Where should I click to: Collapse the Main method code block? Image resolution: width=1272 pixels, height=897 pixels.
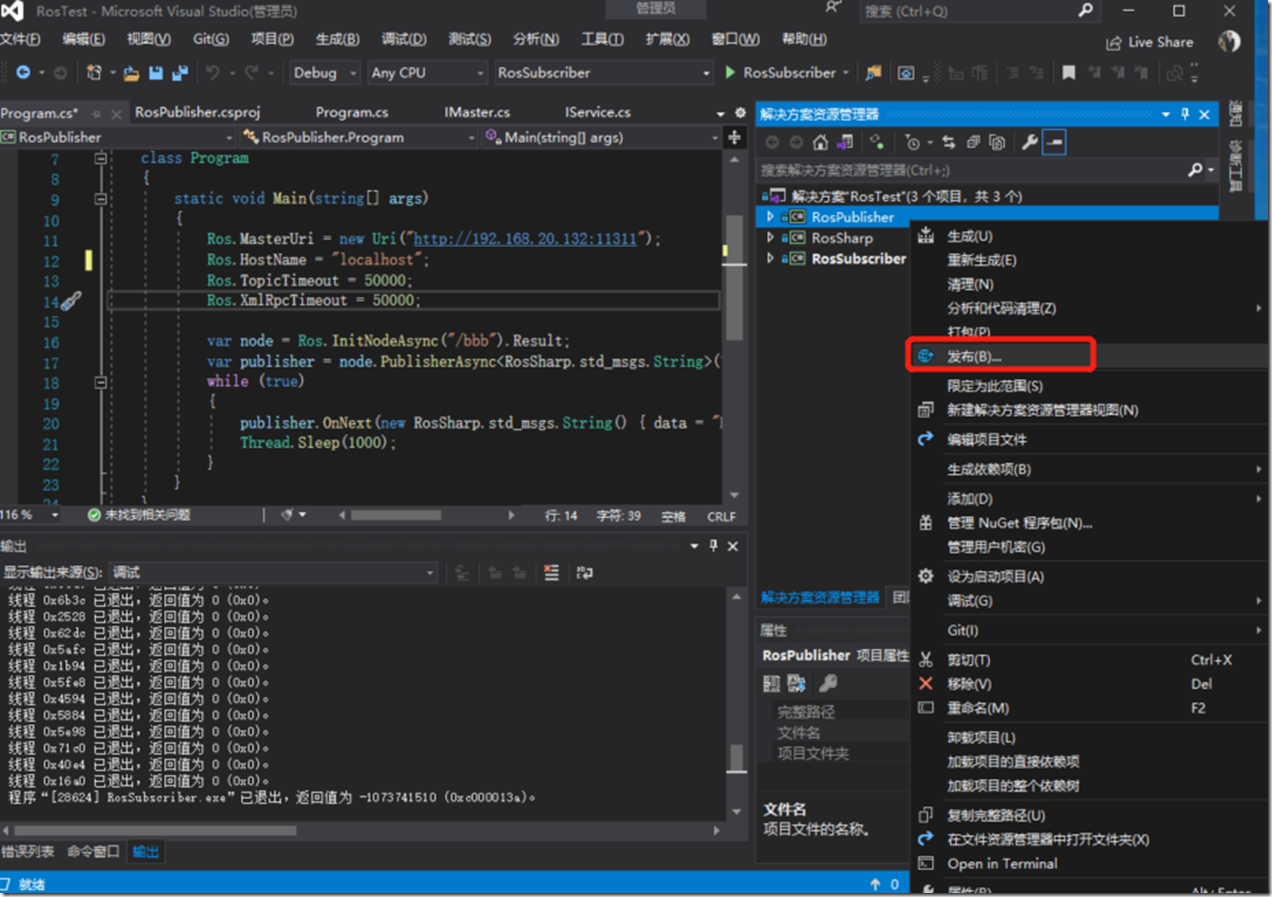click(101, 199)
